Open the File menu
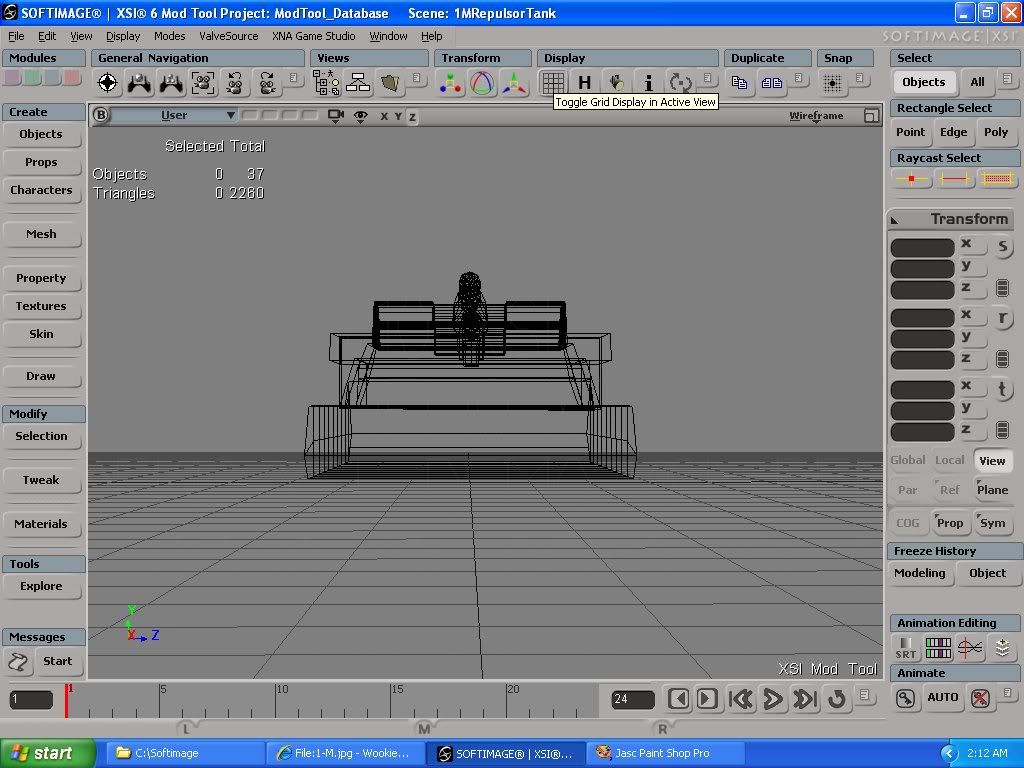Viewport: 1024px width, 768px height. [16, 36]
